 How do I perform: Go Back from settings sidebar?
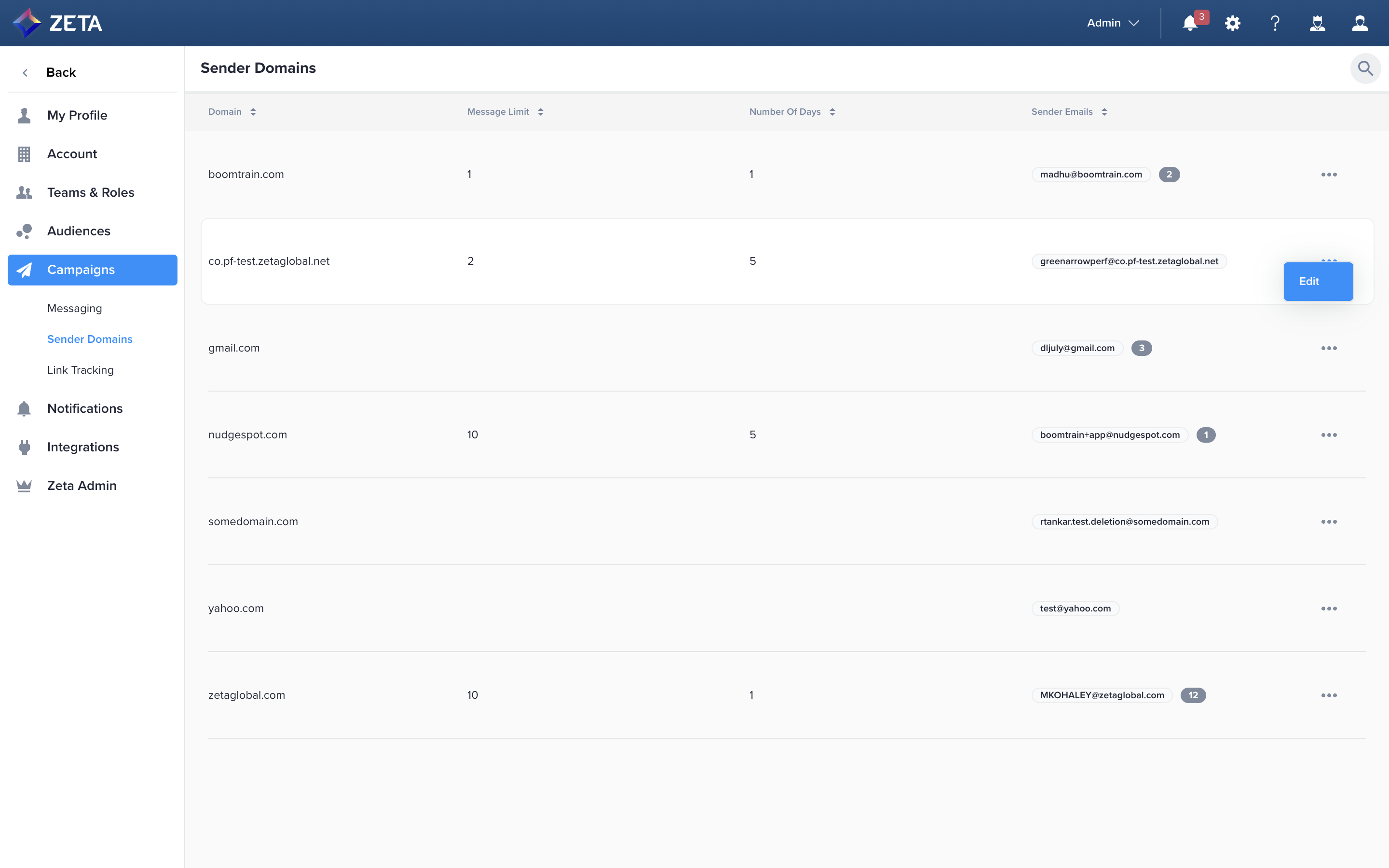[x=61, y=72]
